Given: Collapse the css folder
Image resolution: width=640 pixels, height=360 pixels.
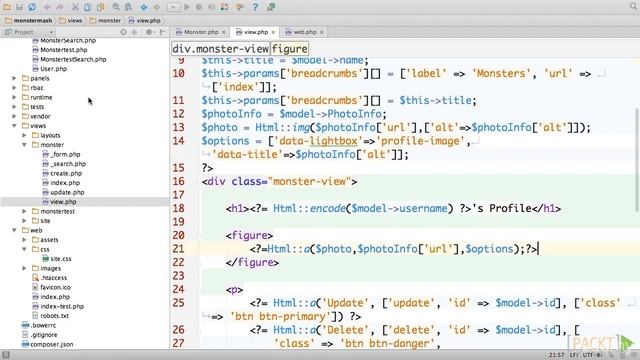Looking at the screenshot, I should point(24,249).
